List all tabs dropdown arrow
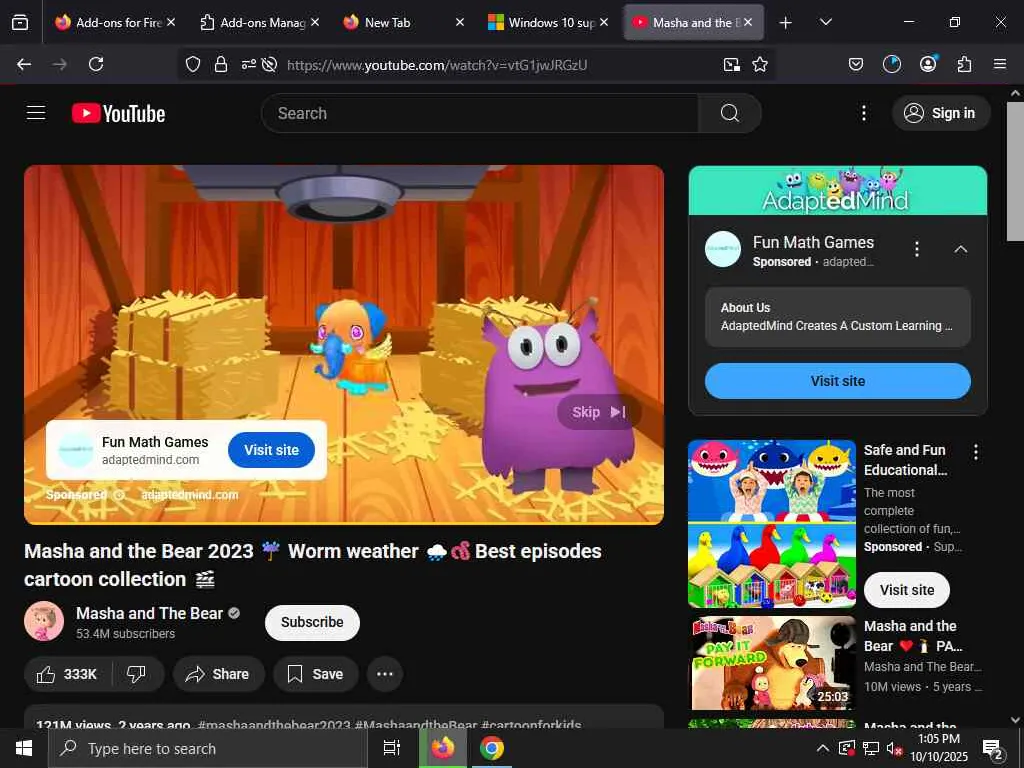 point(825,22)
